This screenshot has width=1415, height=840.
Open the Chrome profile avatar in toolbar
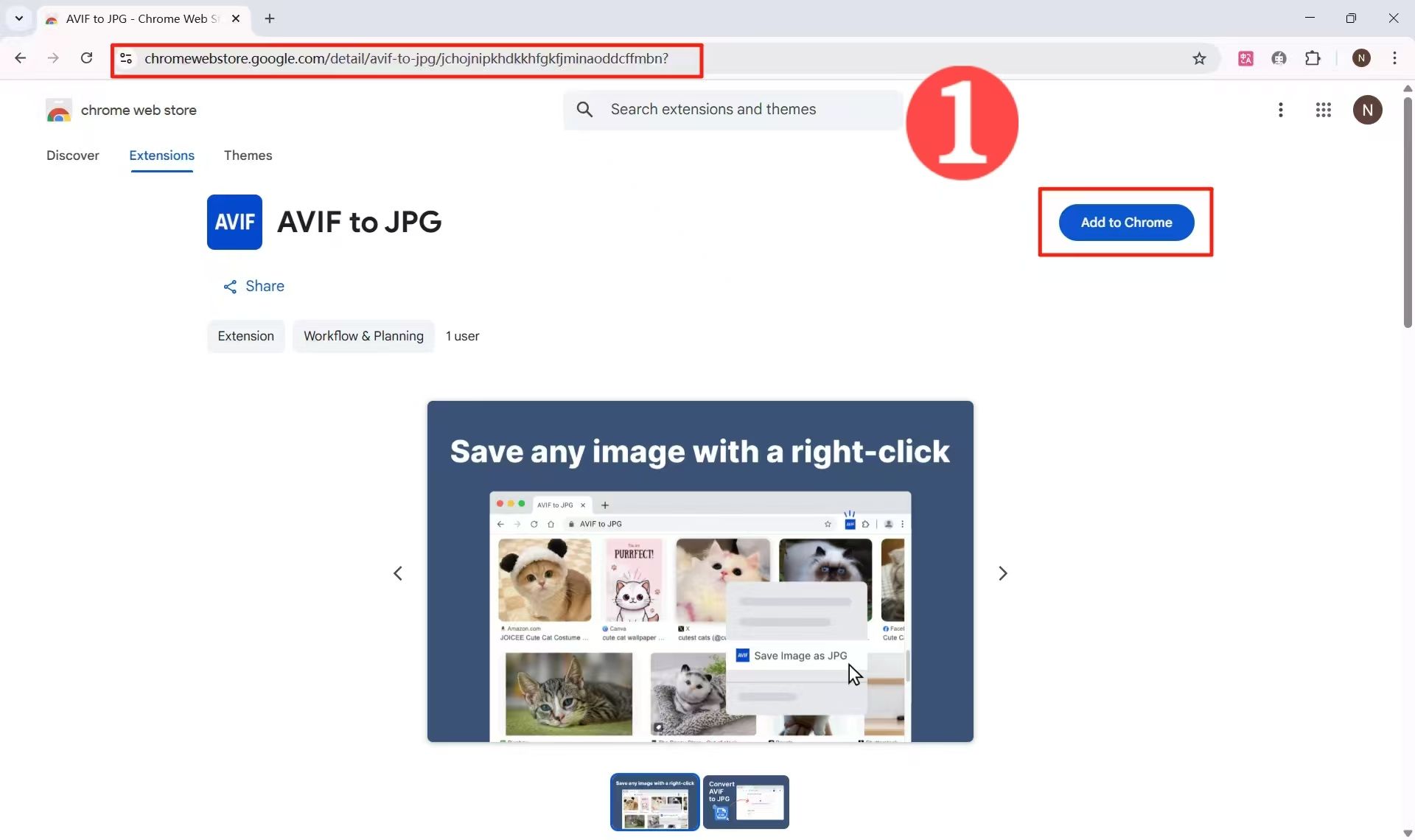(1361, 58)
